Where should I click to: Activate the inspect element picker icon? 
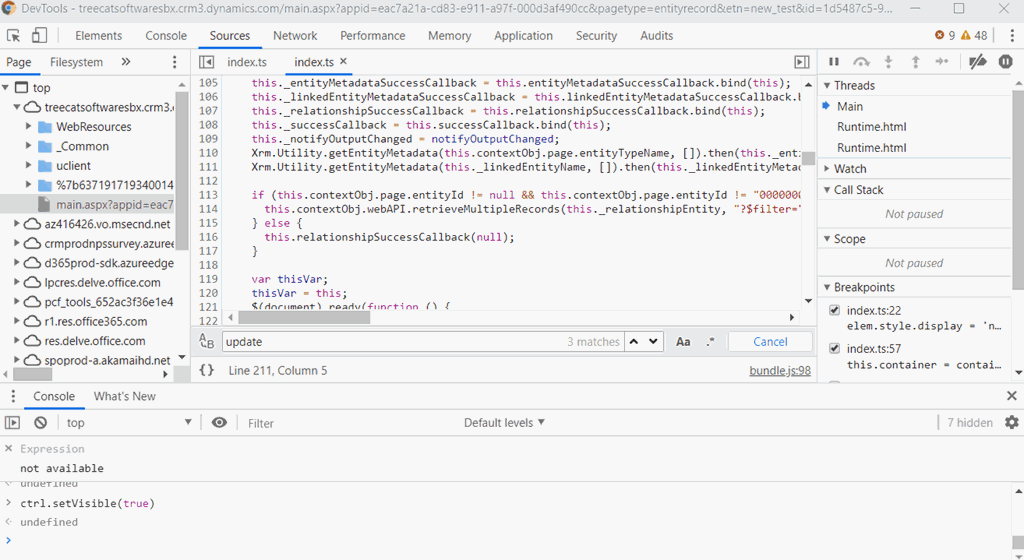(13, 36)
